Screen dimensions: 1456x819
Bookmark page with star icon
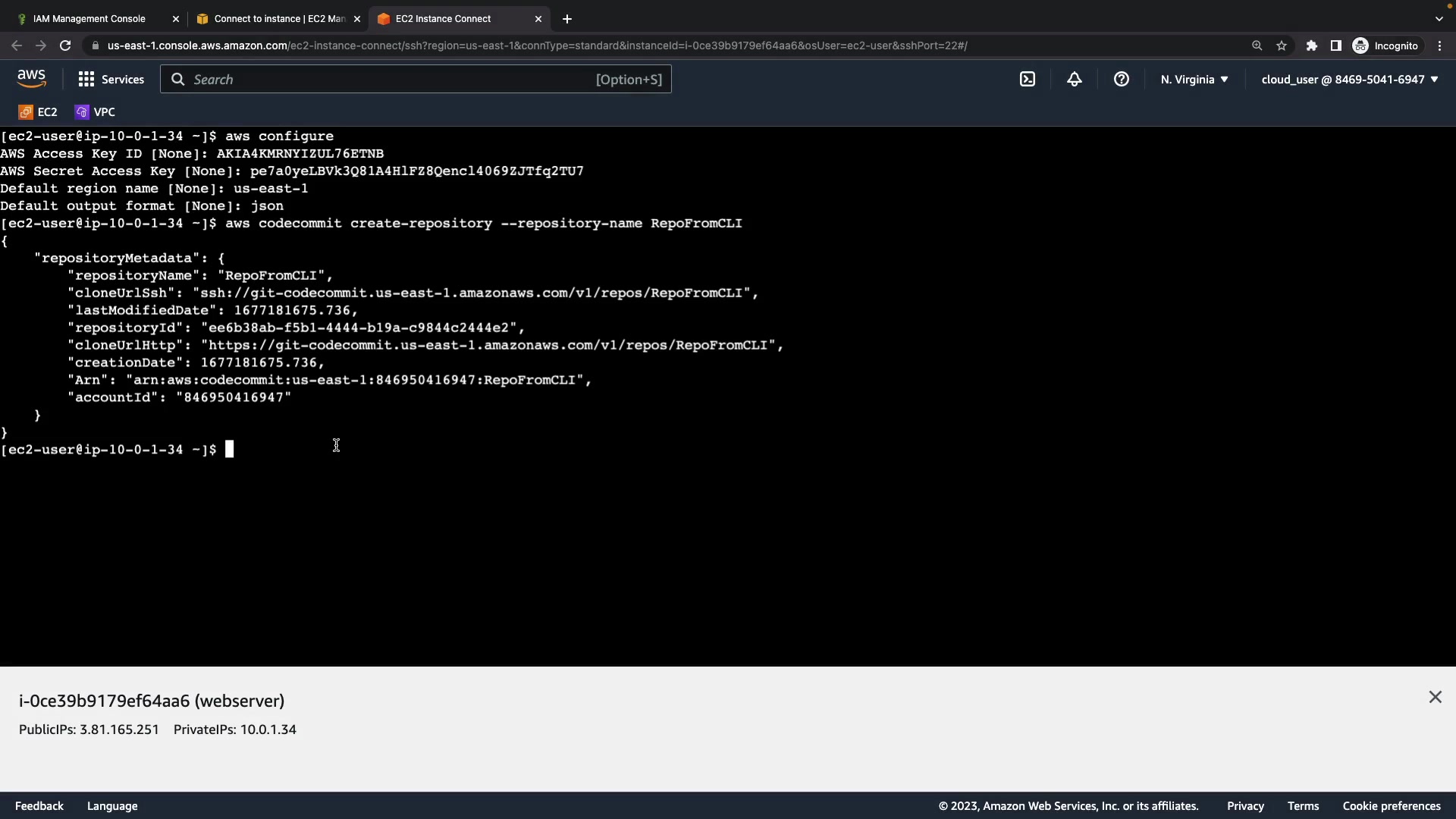pyautogui.click(x=1282, y=46)
